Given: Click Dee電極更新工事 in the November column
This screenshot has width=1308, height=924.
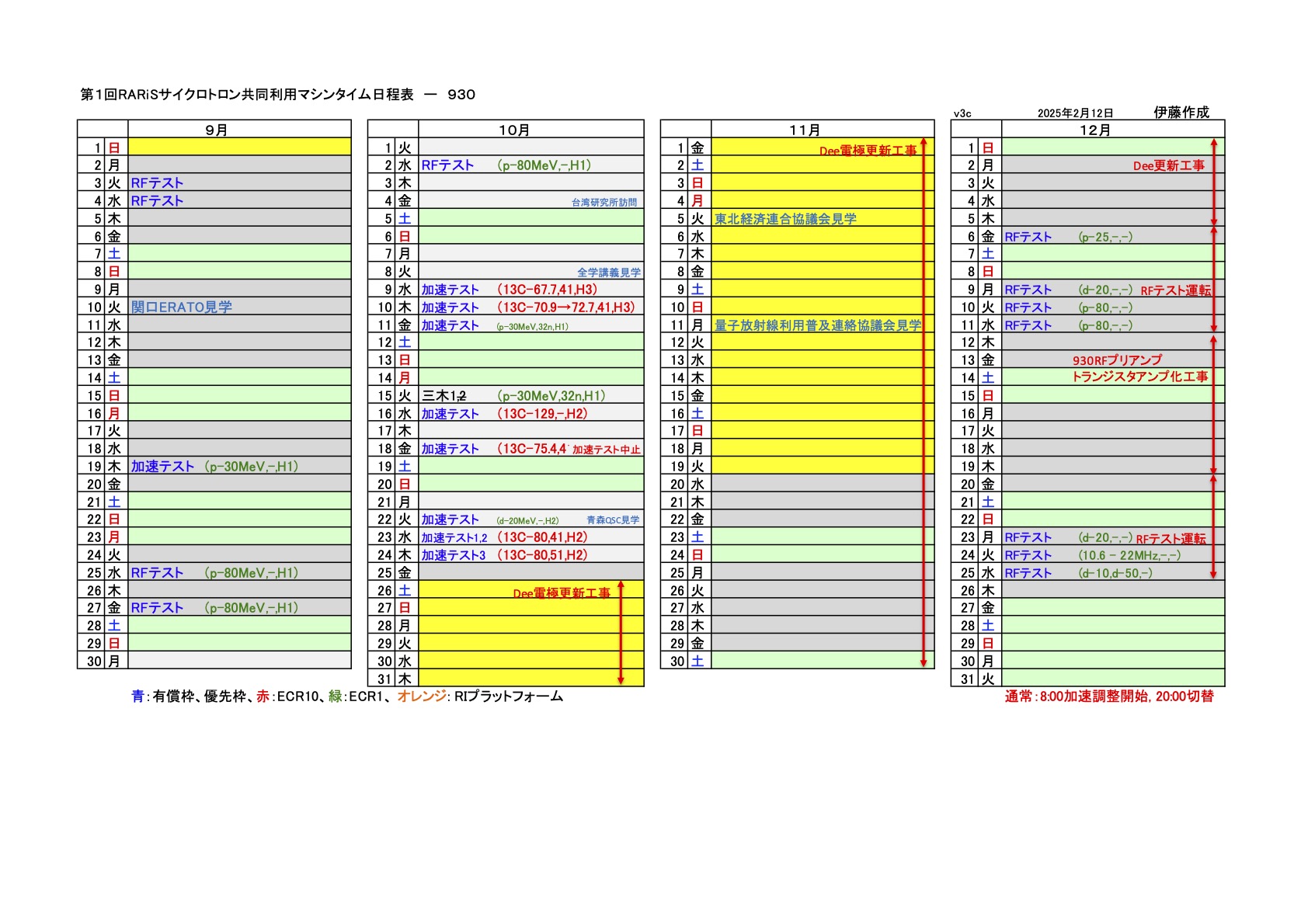Looking at the screenshot, I should [868, 151].
